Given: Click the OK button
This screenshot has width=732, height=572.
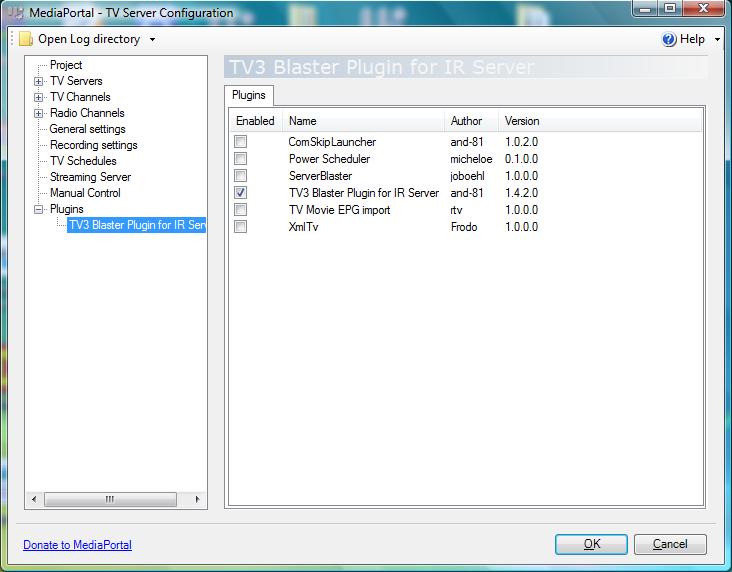Looking at the screenshot, I should (591, 544).
